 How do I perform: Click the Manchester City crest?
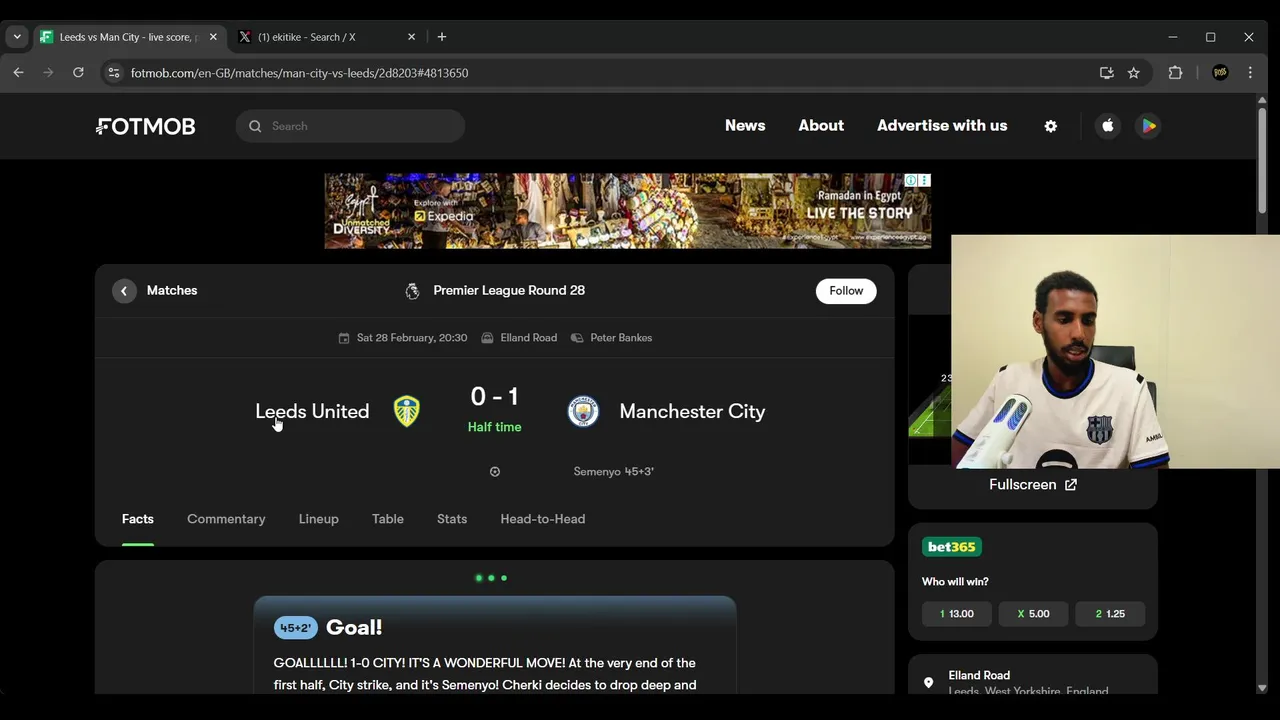point(583,411)
